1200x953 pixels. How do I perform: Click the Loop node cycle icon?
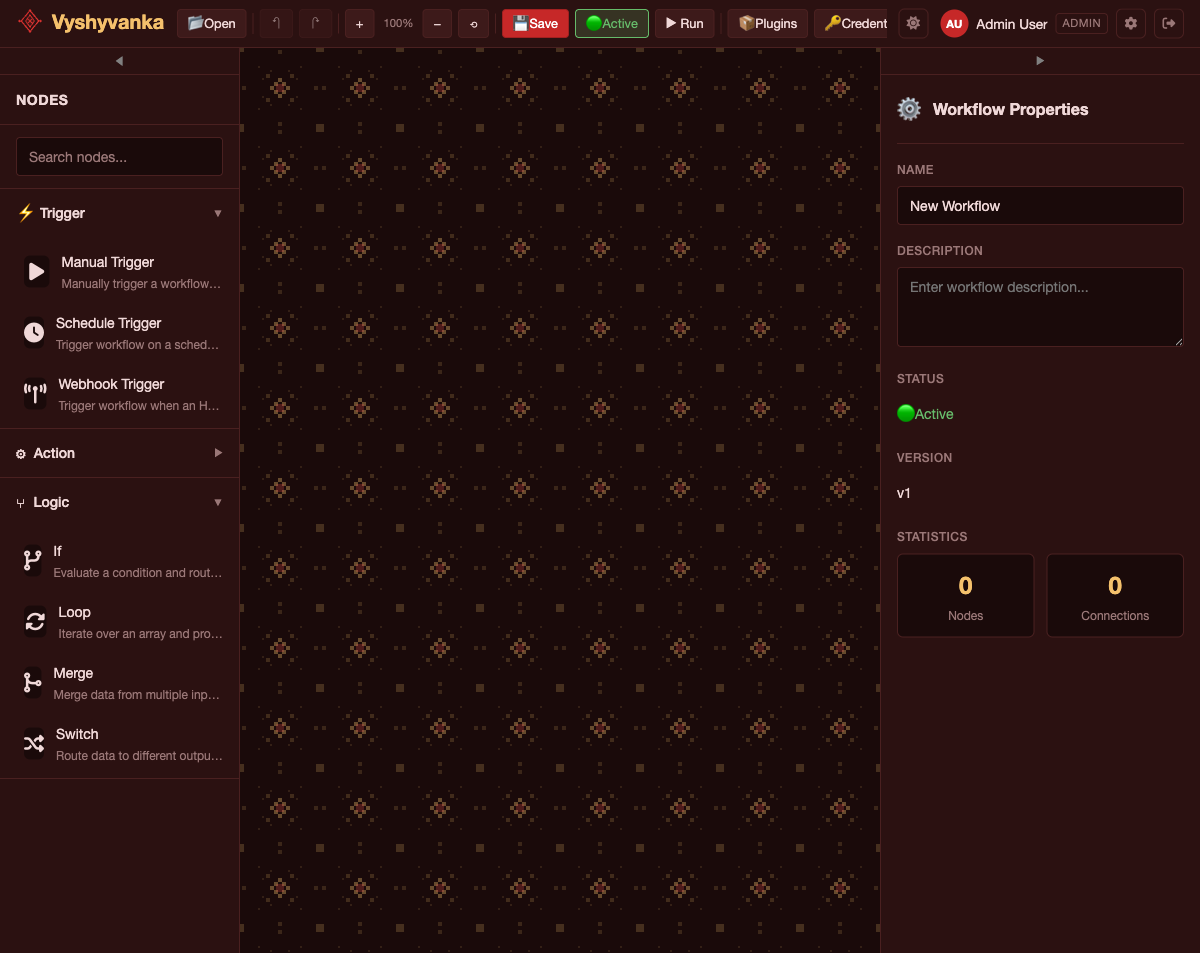[35, 621]
